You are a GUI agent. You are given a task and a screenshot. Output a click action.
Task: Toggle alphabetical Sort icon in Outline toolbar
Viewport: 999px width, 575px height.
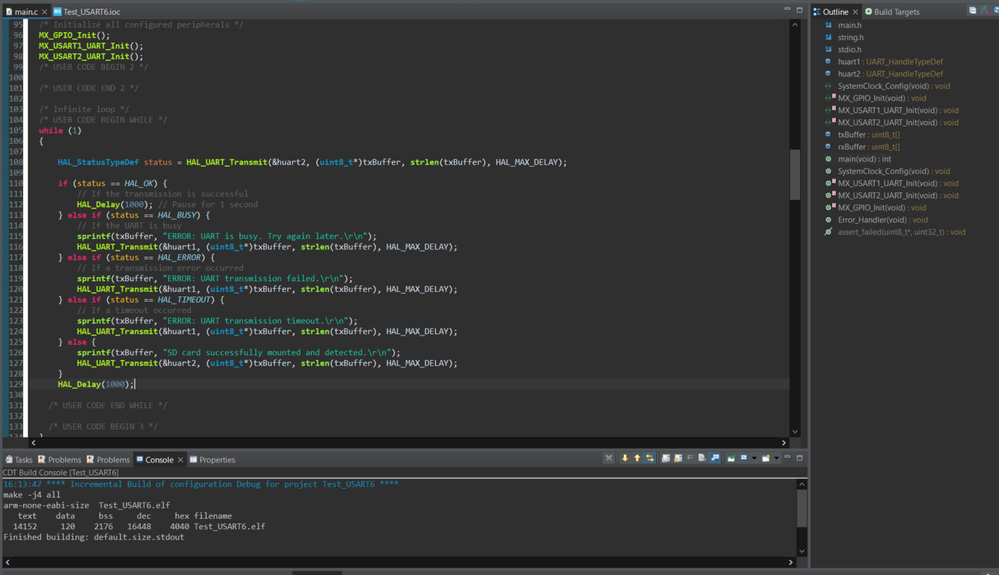tap(985, 10)
